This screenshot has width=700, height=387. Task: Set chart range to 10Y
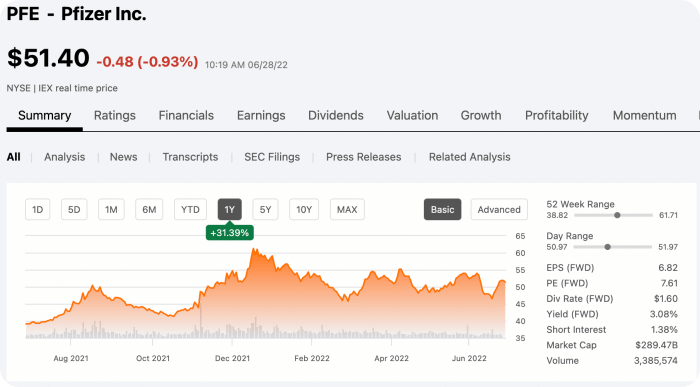(304, 209)
